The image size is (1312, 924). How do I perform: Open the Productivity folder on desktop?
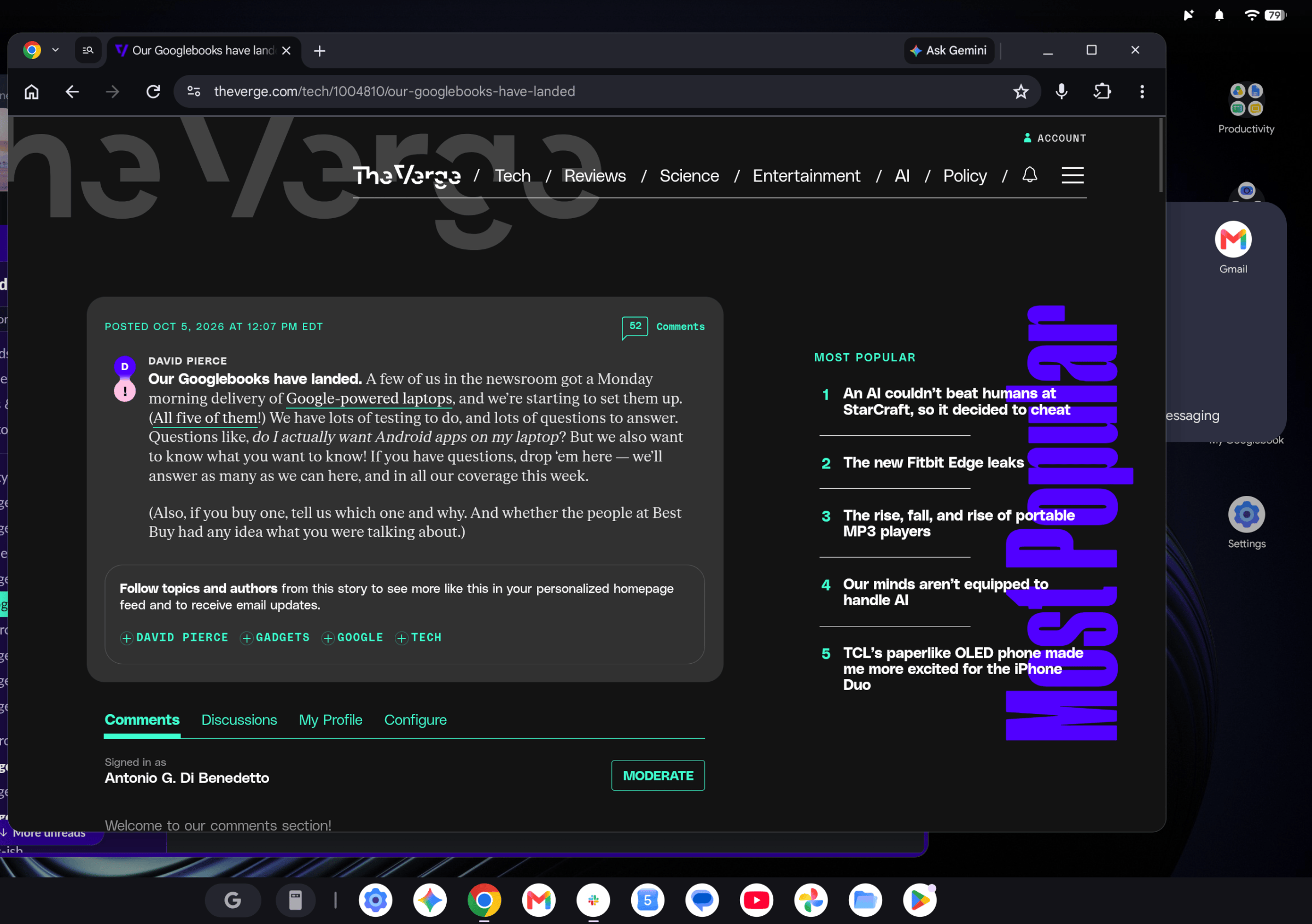(x=1246, y=109)
